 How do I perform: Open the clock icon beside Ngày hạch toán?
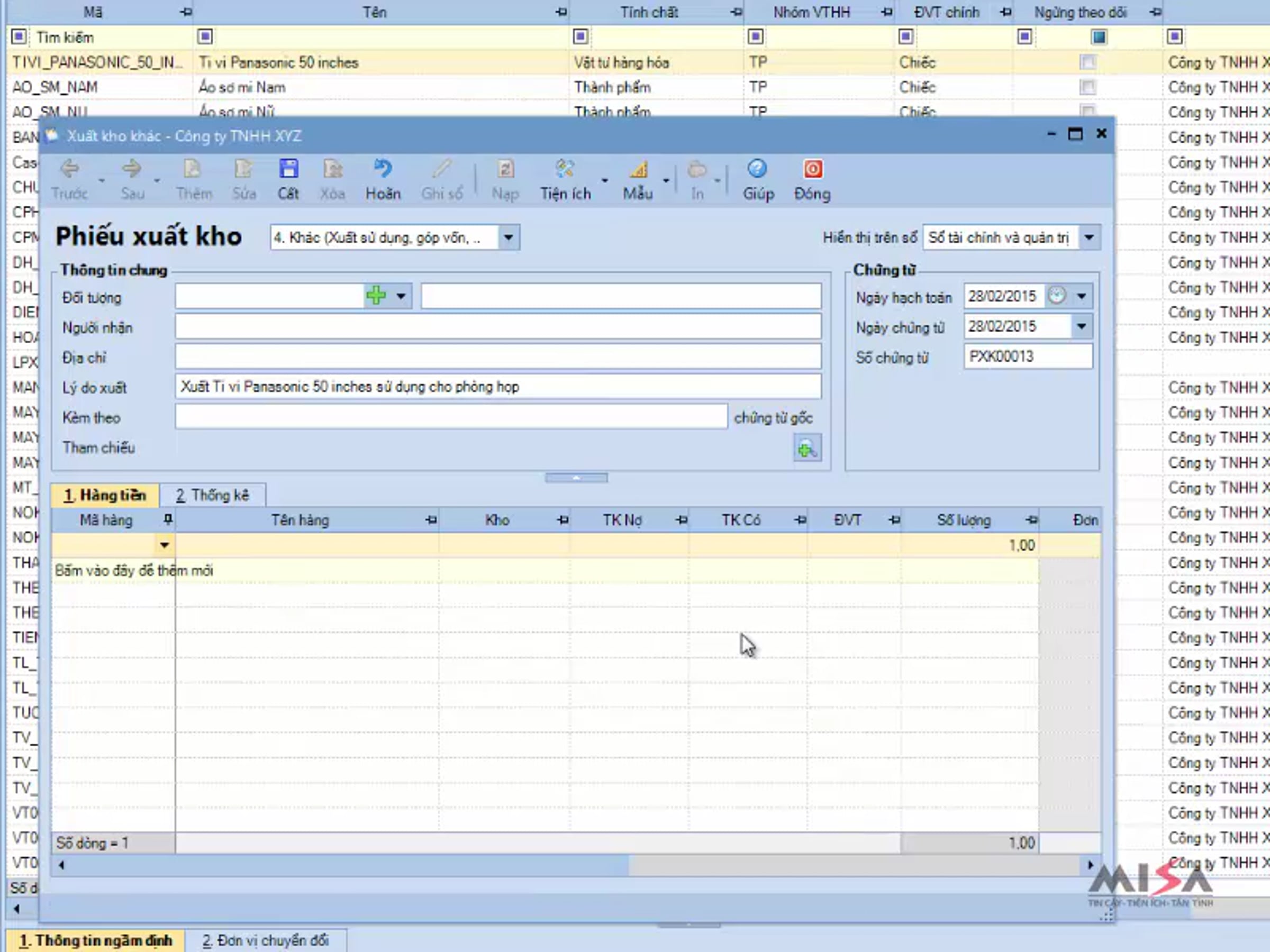pos(1057,296)
